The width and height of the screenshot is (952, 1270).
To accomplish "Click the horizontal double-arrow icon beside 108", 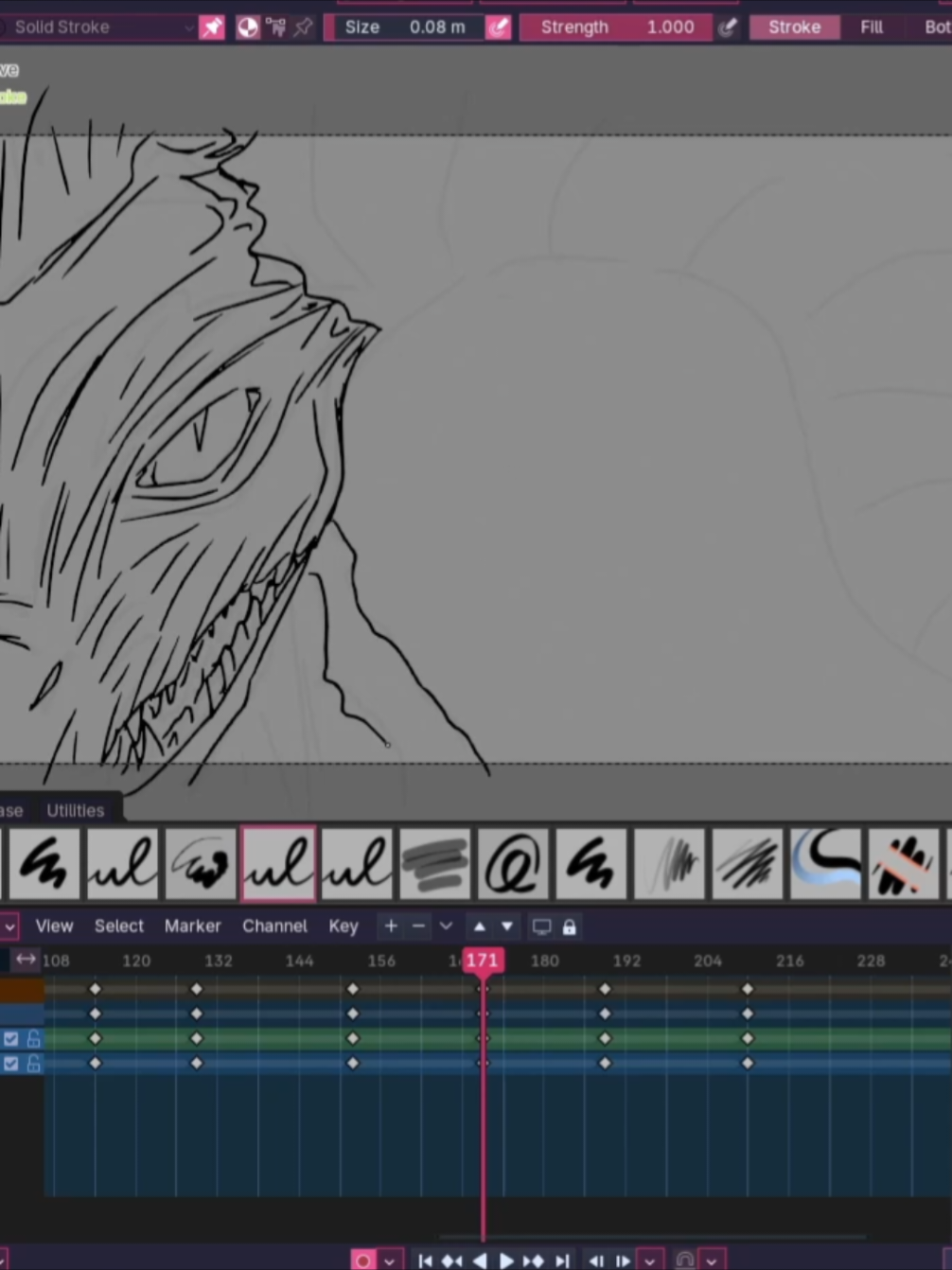I will point(26,960).
